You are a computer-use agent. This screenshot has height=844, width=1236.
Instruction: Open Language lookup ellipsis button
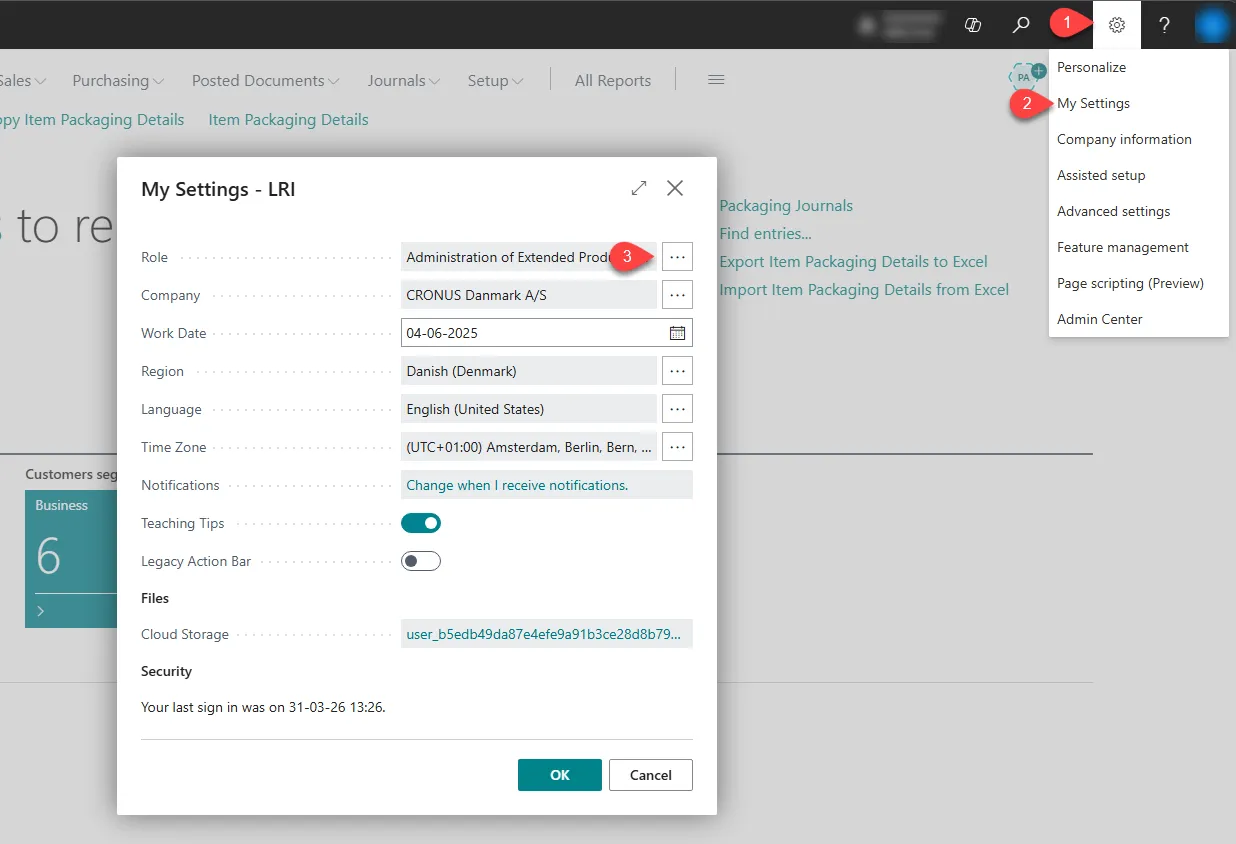pos(677,409)
